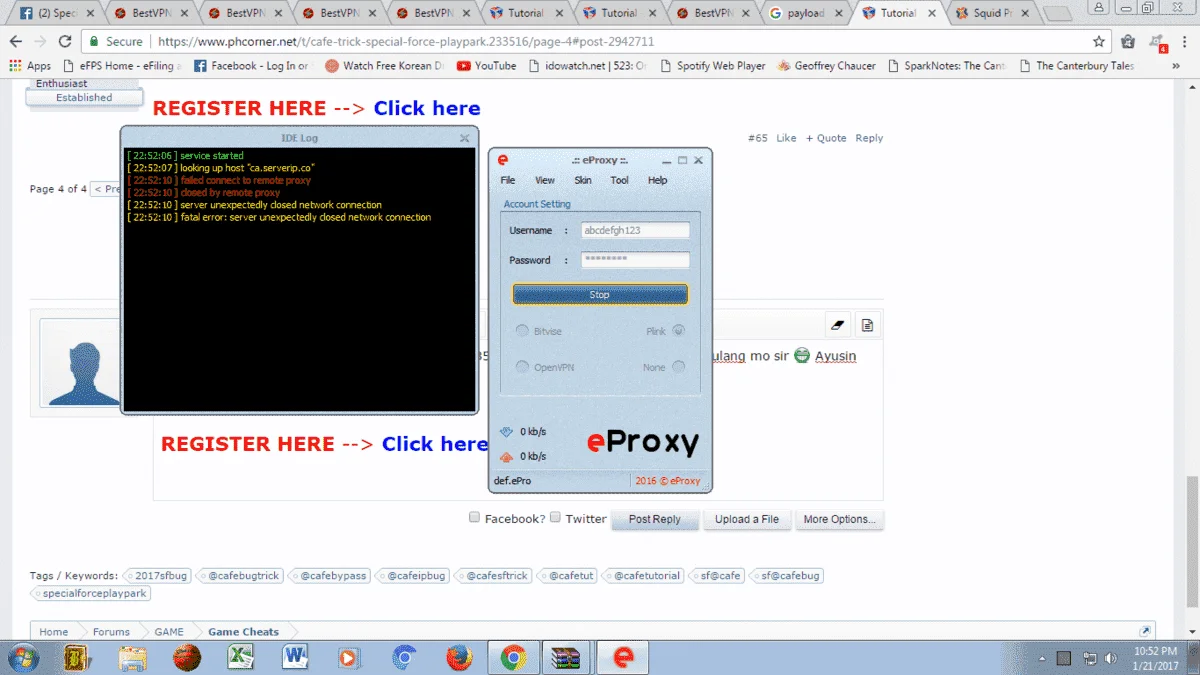The height and width of the screenshot is (675, 1200).
Task: Open media player taskbar icon
Action: click(349, 657)
